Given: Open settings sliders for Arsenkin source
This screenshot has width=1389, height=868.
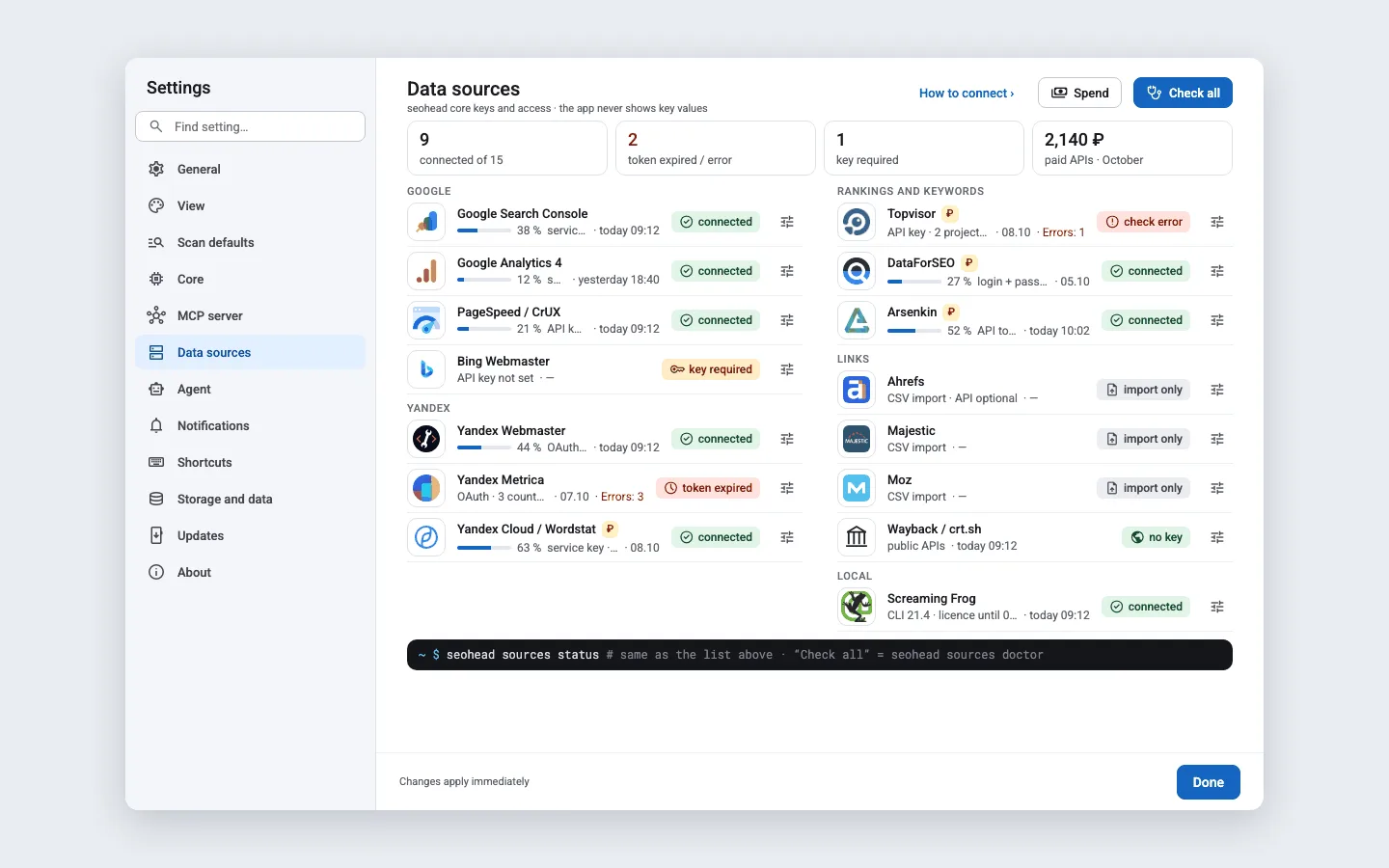Looking at the screenshot, I should point(1217,320).
